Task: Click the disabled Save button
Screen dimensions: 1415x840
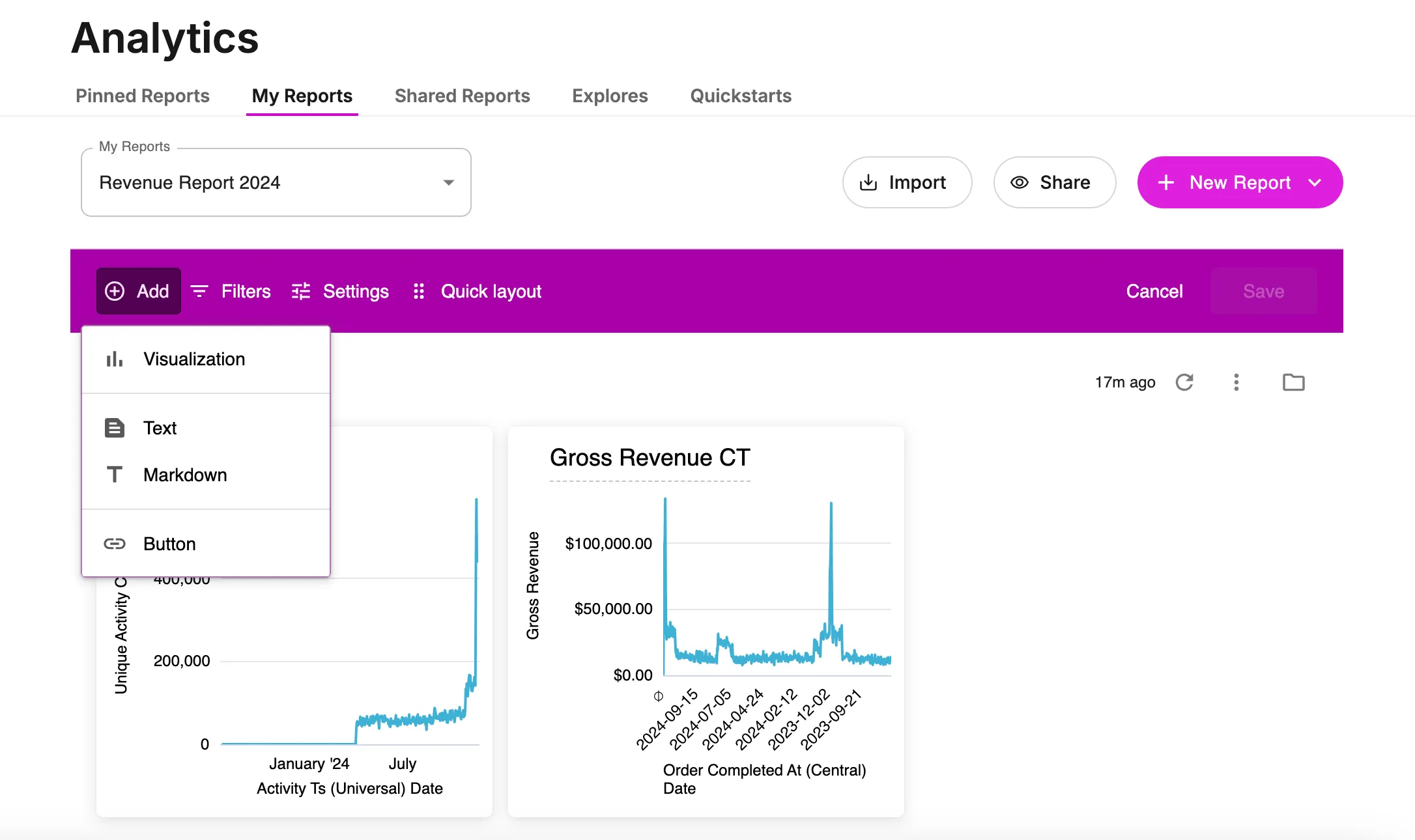Action: pos(1264,291)
